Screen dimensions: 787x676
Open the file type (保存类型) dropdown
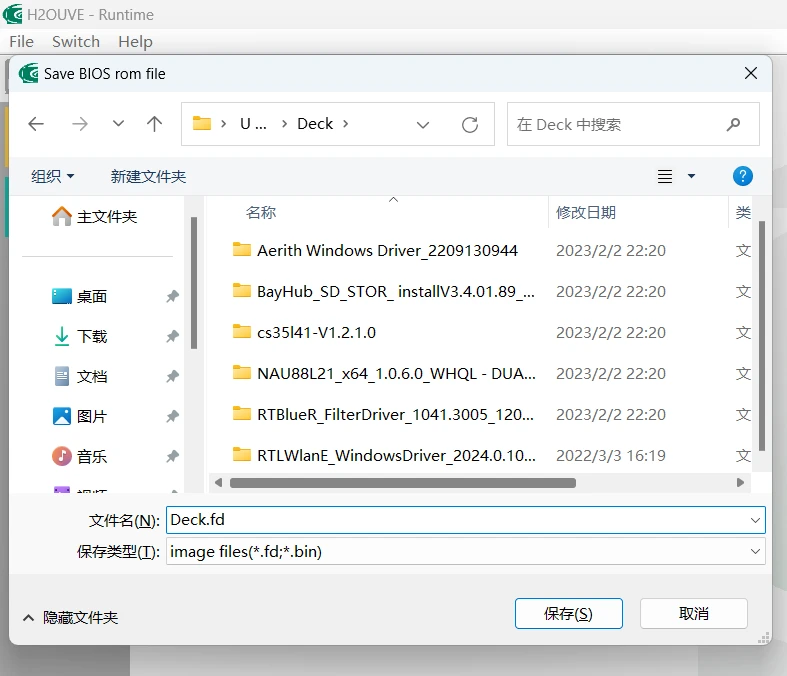coord(754,551)
